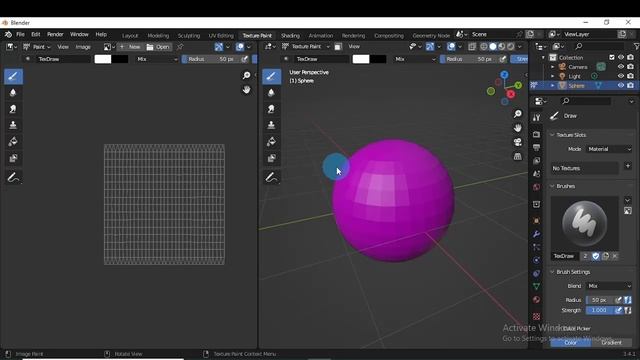Switch to the Sculpting workspace tab

point(189,36)
